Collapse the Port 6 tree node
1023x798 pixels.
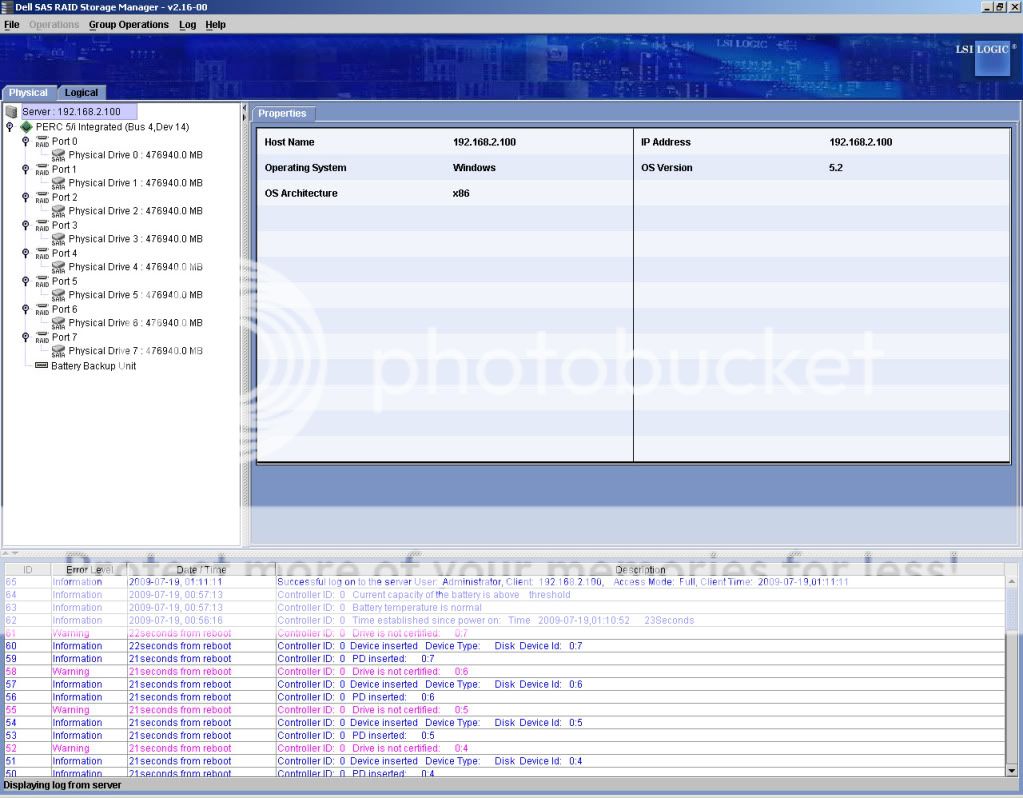pos(26,310)
